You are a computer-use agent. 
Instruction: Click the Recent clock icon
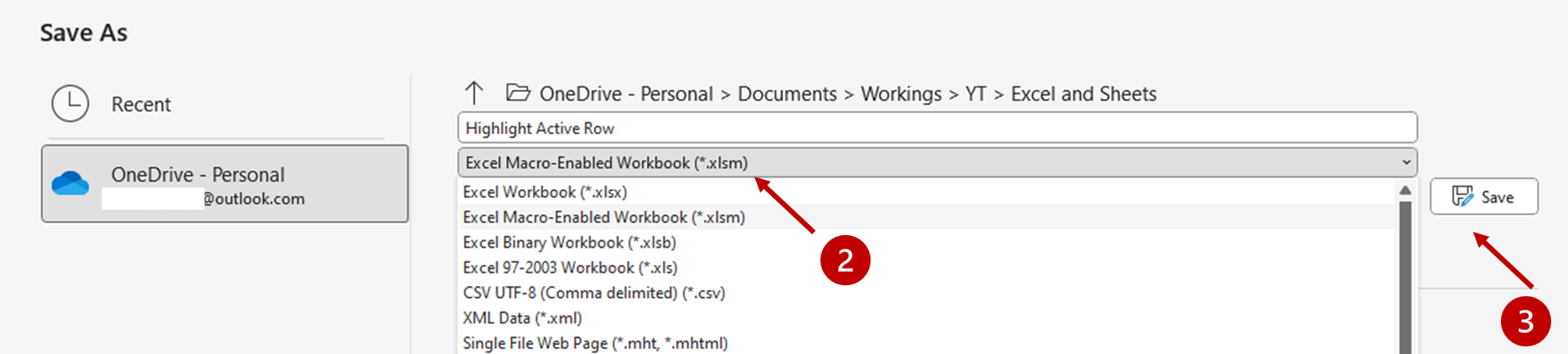(70, 104)
